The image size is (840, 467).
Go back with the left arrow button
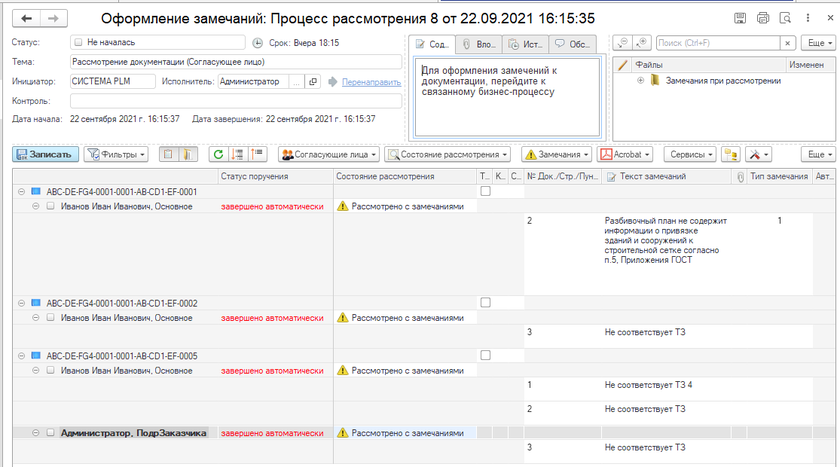point(25,19)
